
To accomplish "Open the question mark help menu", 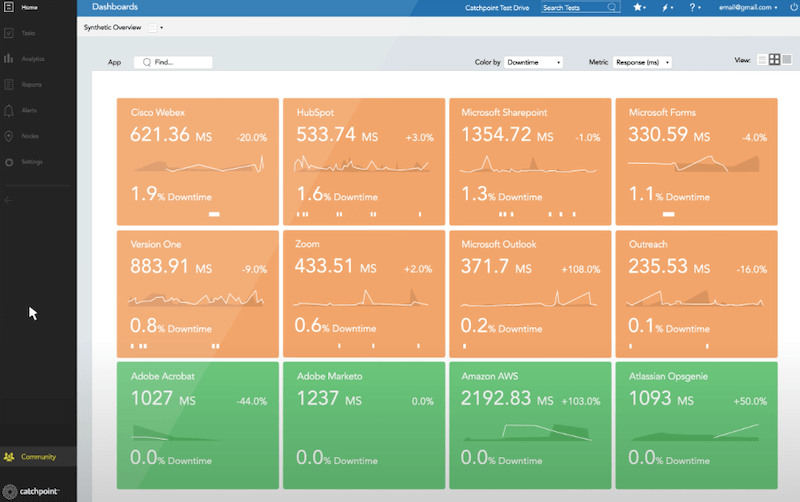I will pyautogui.click(x=694, y=7).
